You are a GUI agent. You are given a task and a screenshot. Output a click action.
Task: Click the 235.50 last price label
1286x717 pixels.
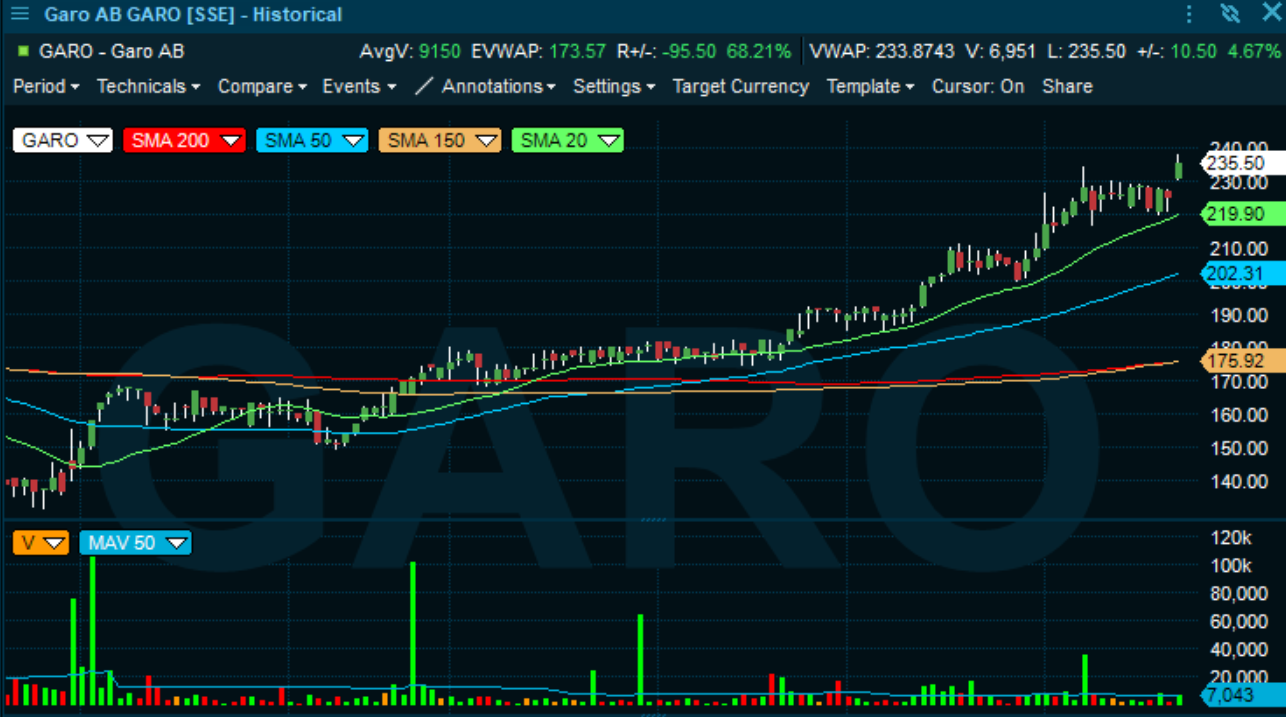(x=1242, y=163)
